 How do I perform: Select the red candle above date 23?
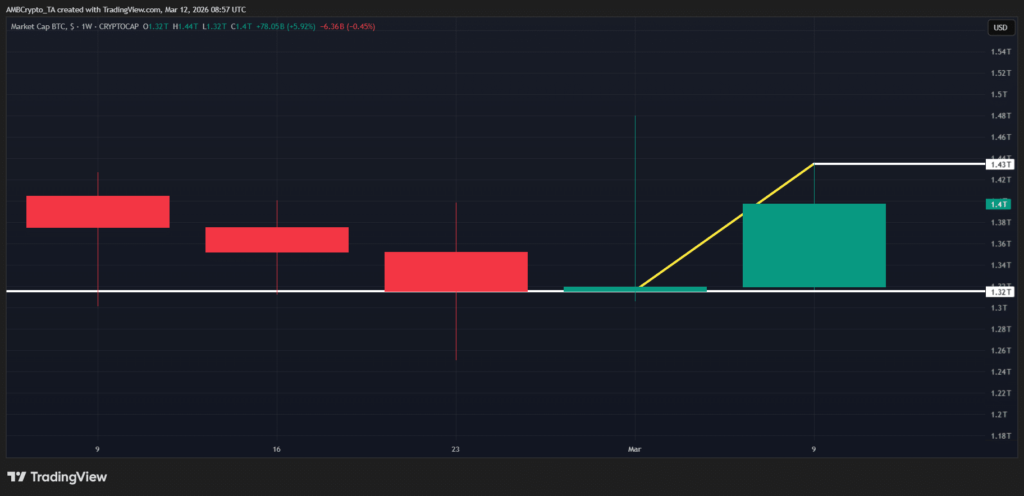point(456,271)
